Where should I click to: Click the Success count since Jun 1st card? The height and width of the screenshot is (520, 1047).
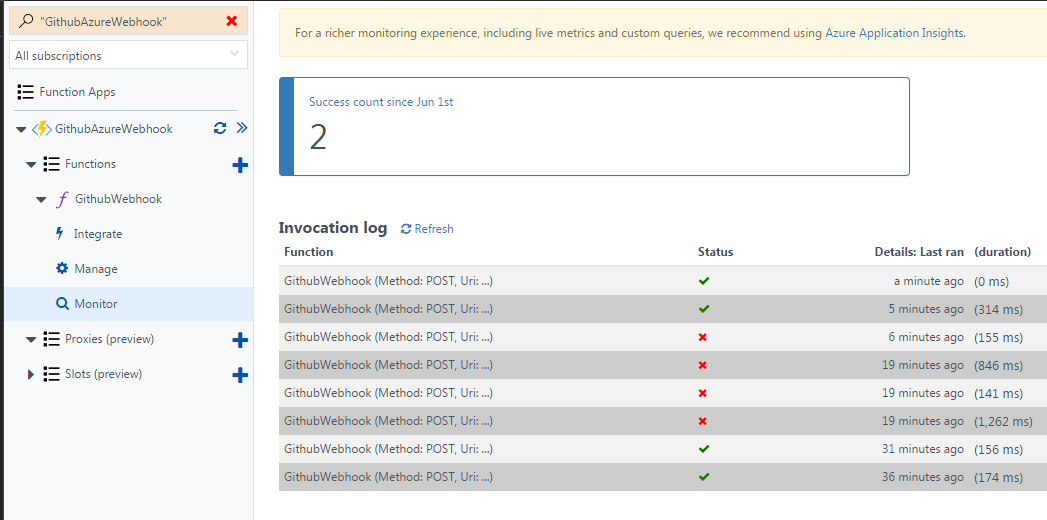(594, 127)
